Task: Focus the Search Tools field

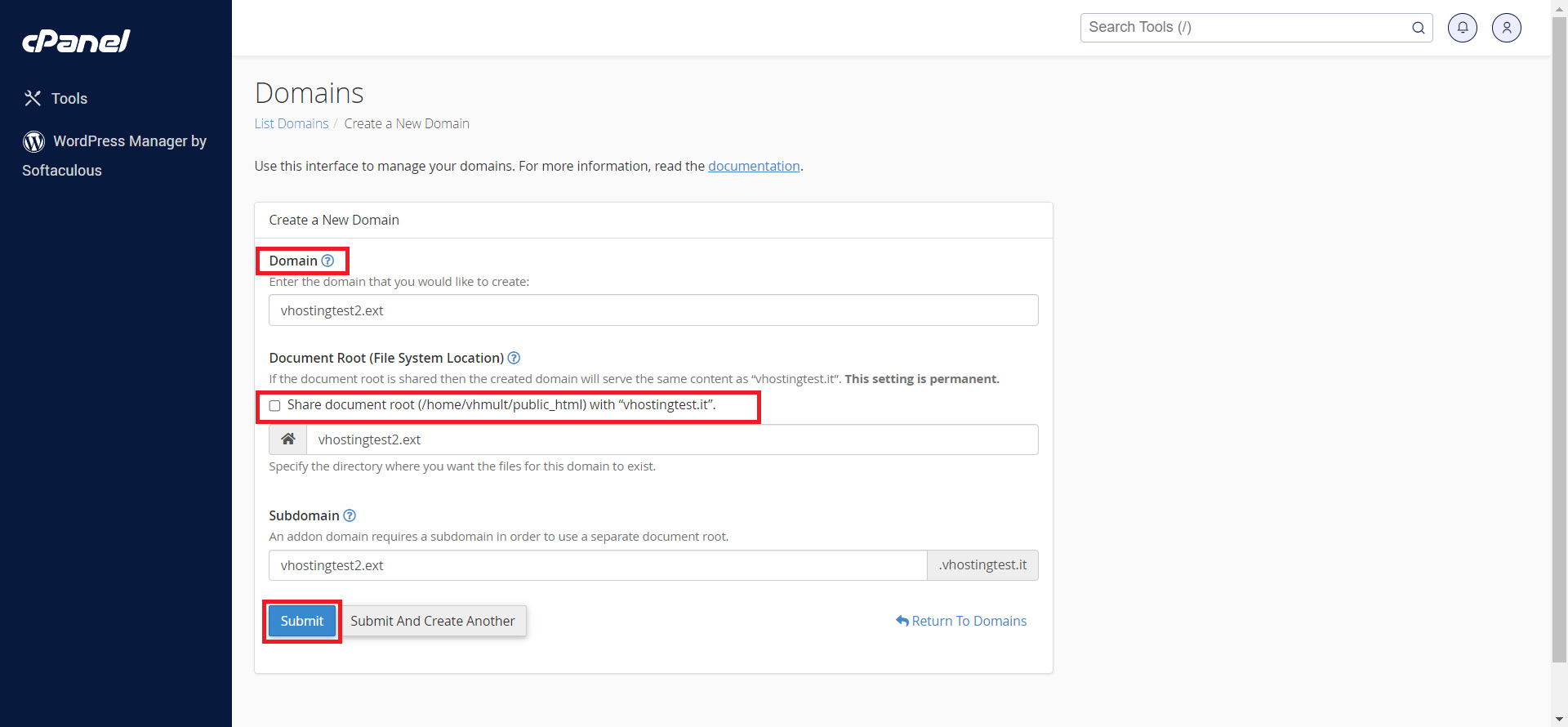Action: click(1256, 28)
